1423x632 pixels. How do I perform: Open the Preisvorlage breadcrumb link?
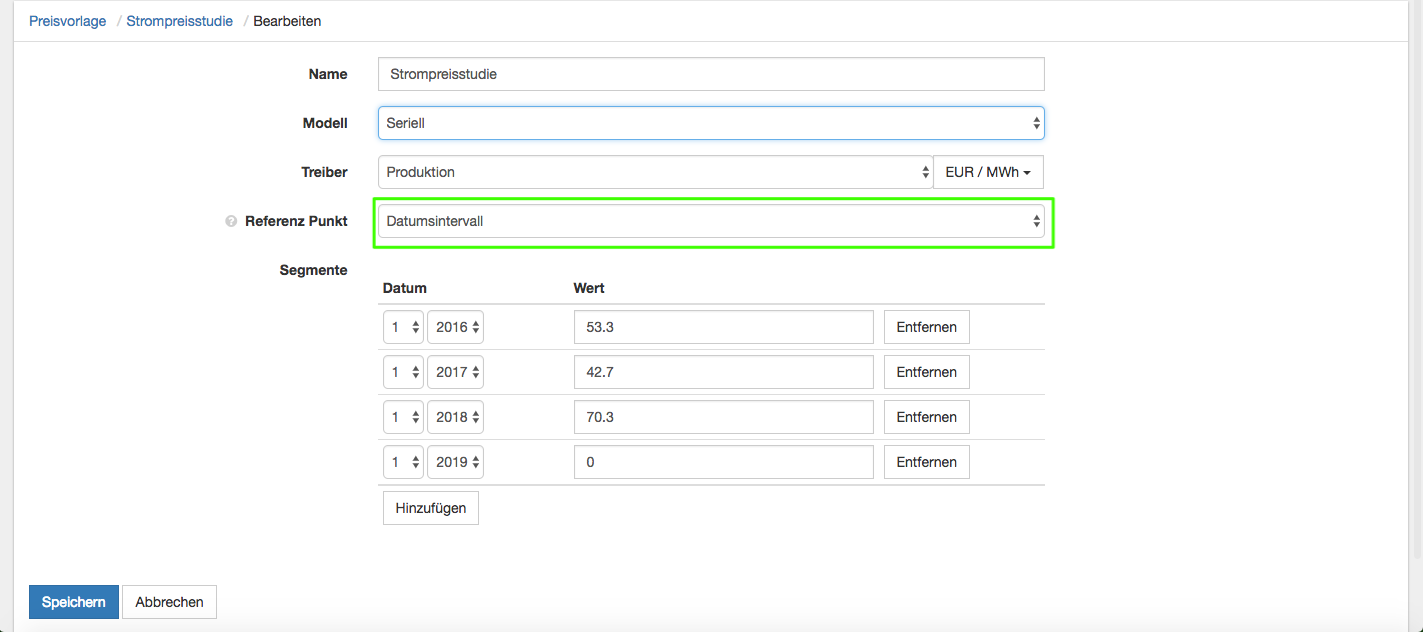(67, 21)
